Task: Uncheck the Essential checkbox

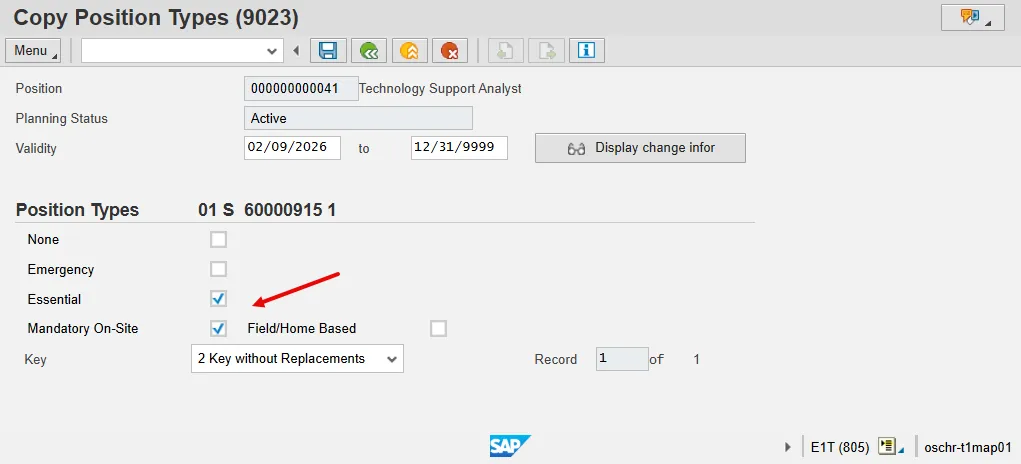Action: 218,299
